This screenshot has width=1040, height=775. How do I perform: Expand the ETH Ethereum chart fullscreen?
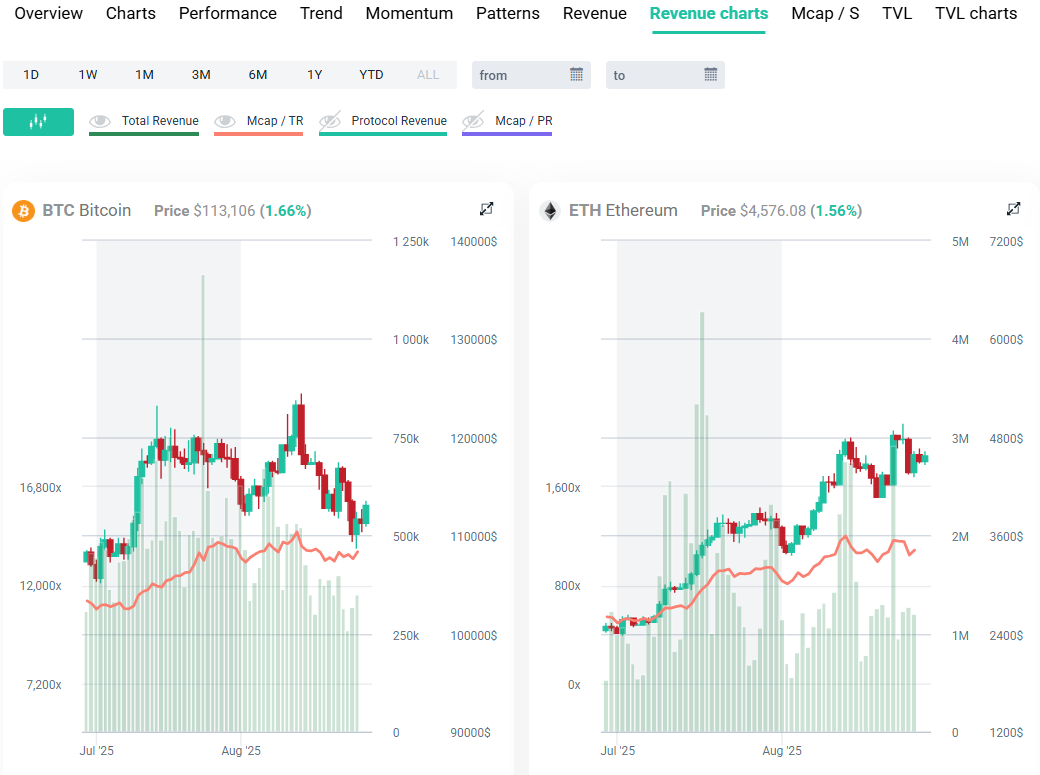(1013, 209)
